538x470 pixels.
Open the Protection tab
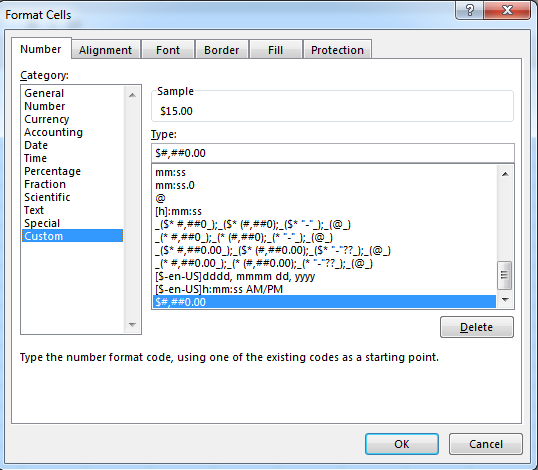(337, 50)
